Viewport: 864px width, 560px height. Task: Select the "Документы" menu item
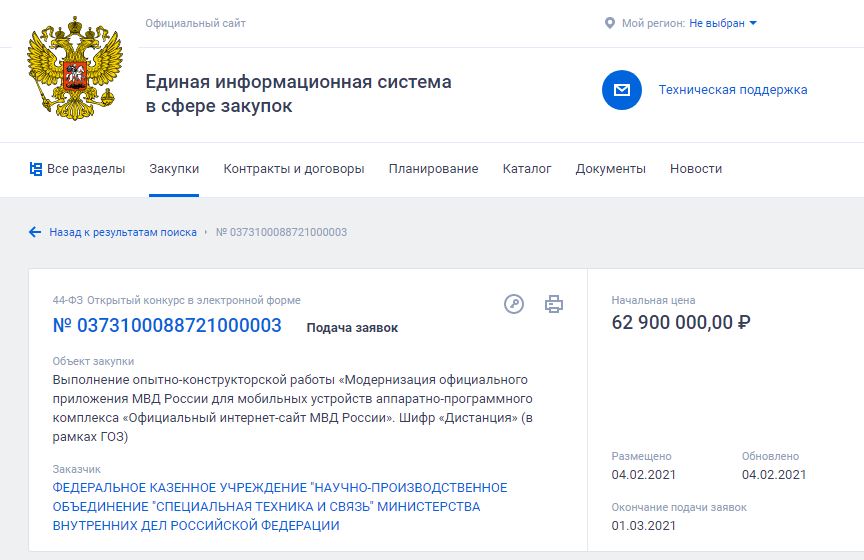(610, 168)
